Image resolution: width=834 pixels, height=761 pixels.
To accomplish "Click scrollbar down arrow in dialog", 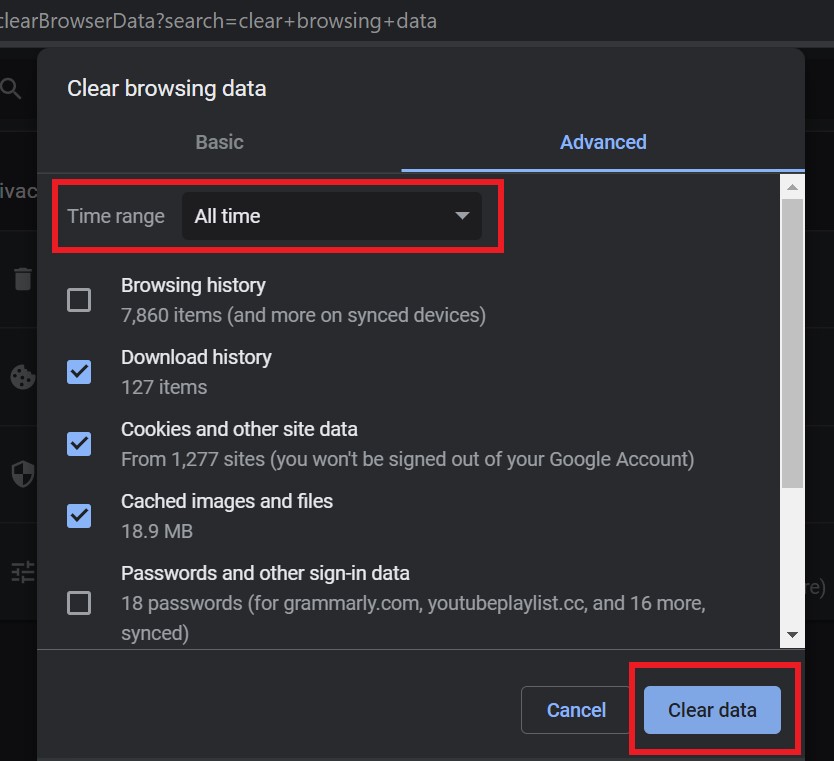I will point(792,635).
